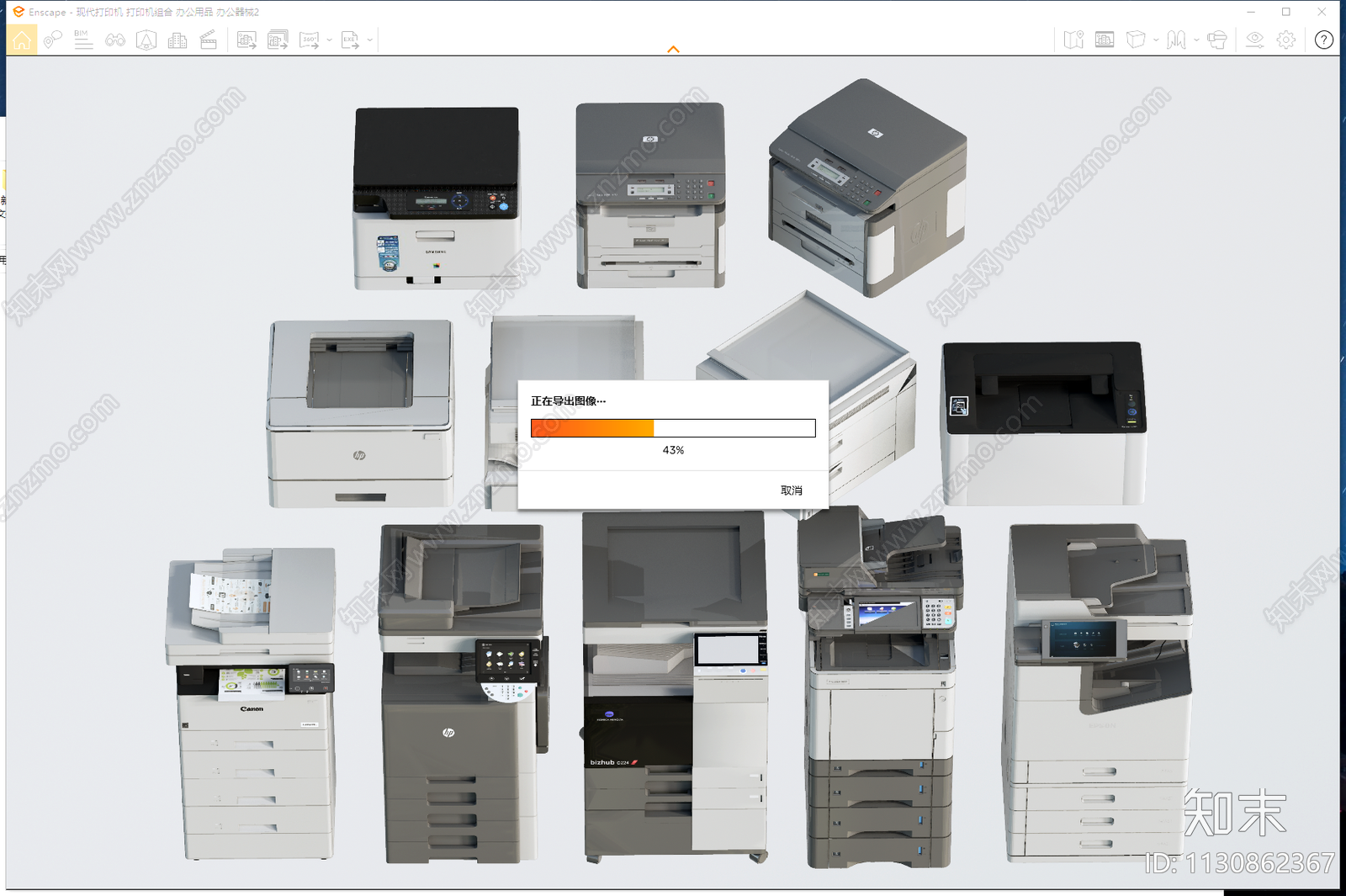The width and height of the screenshot is (1346, 896).
Task: Click the export progress bar at 43%
Action: 673,428
